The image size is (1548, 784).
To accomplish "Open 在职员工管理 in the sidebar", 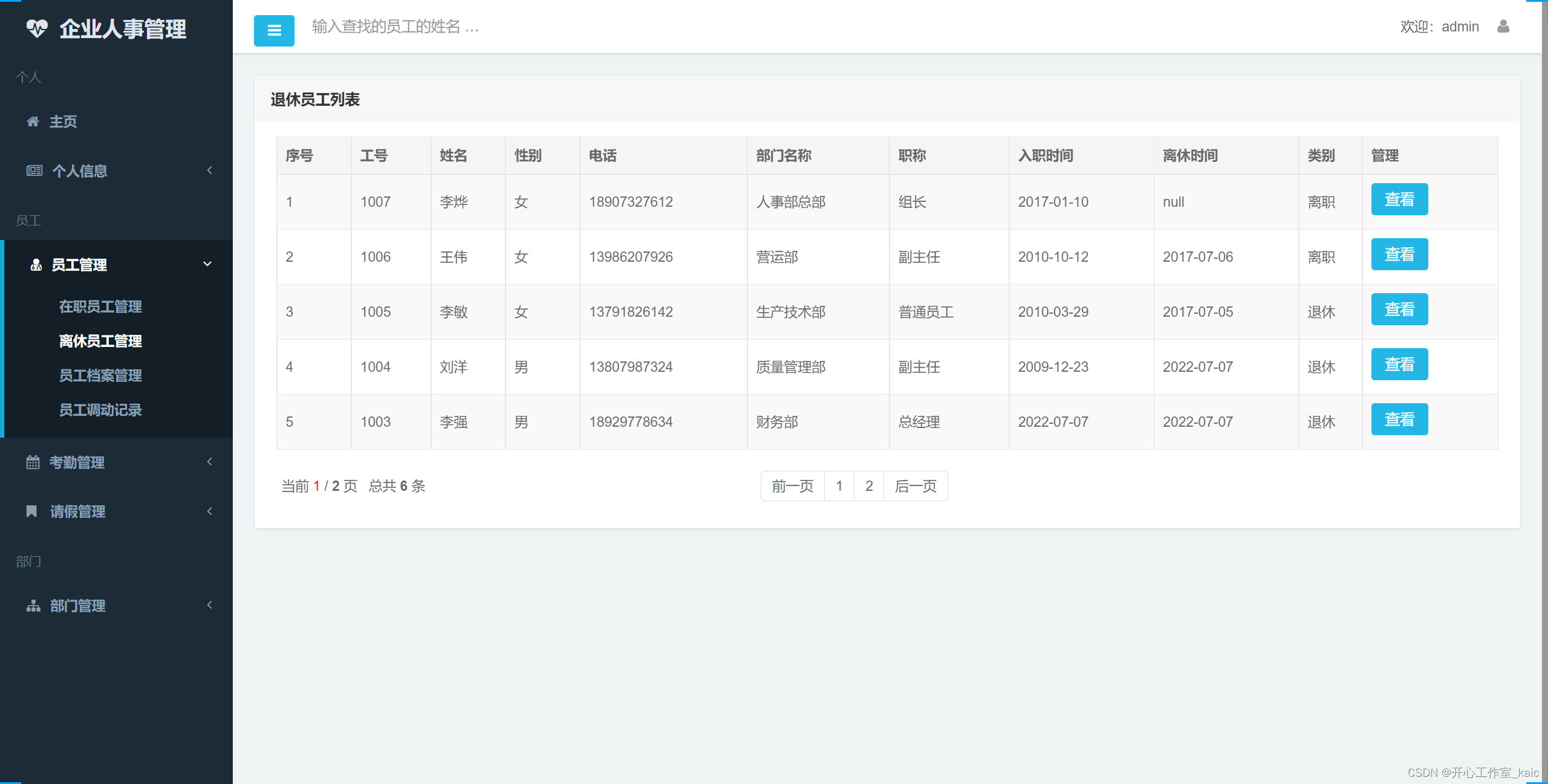I will coord(100,306).
